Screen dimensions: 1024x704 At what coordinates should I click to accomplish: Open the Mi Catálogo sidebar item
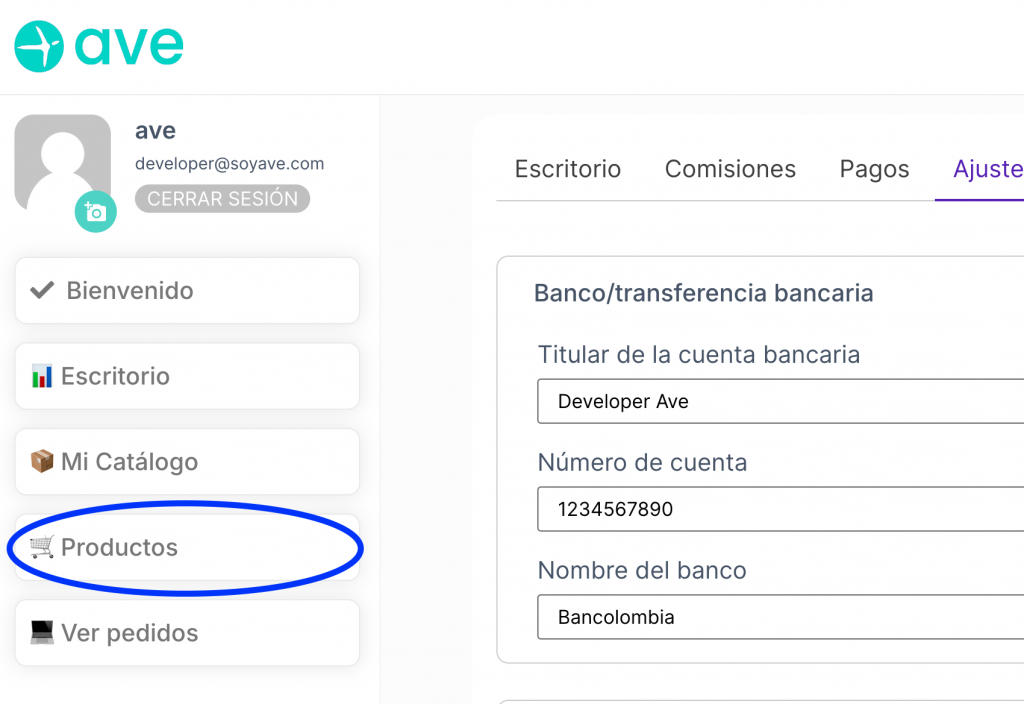[x=187, y=462]
